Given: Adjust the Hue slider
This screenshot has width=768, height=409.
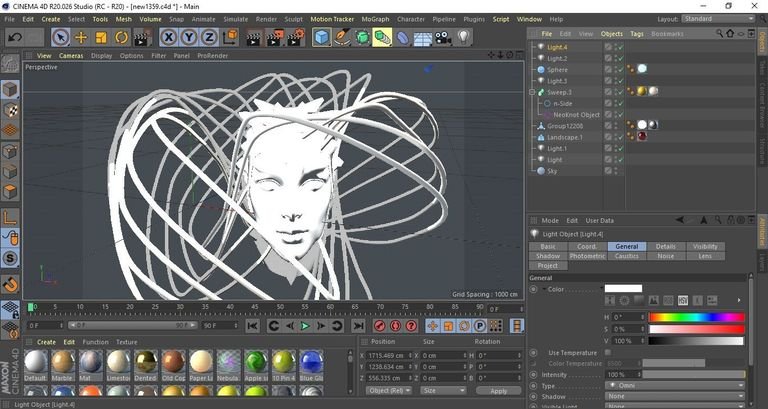Looking at the screenshot, I should click(696, 317).
